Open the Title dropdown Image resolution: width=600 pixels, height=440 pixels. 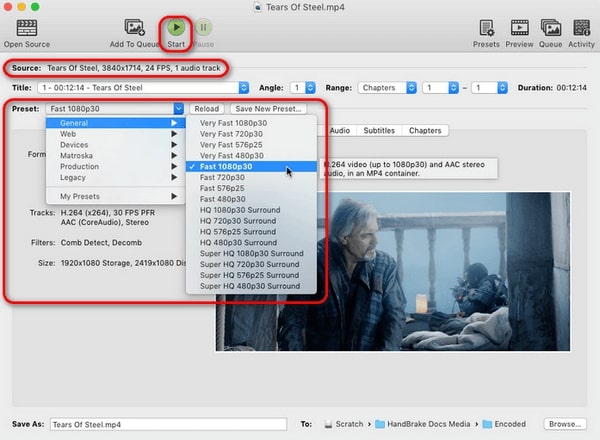tap(143, 88)
